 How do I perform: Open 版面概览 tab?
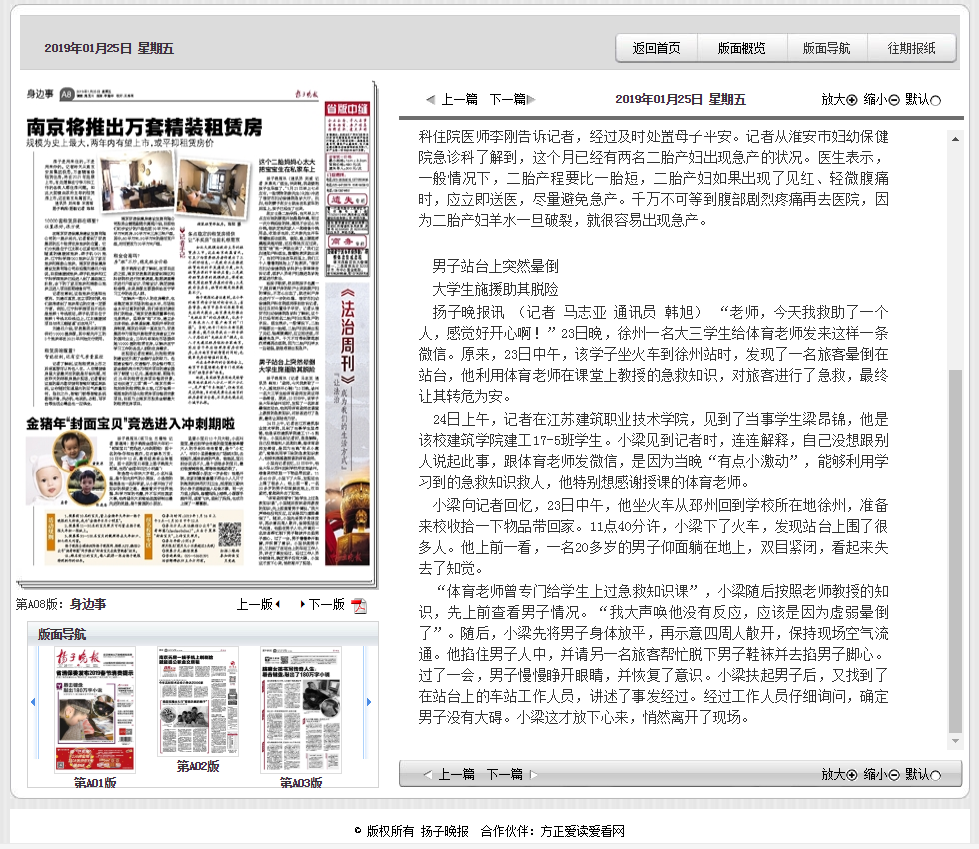coord(741,48)
